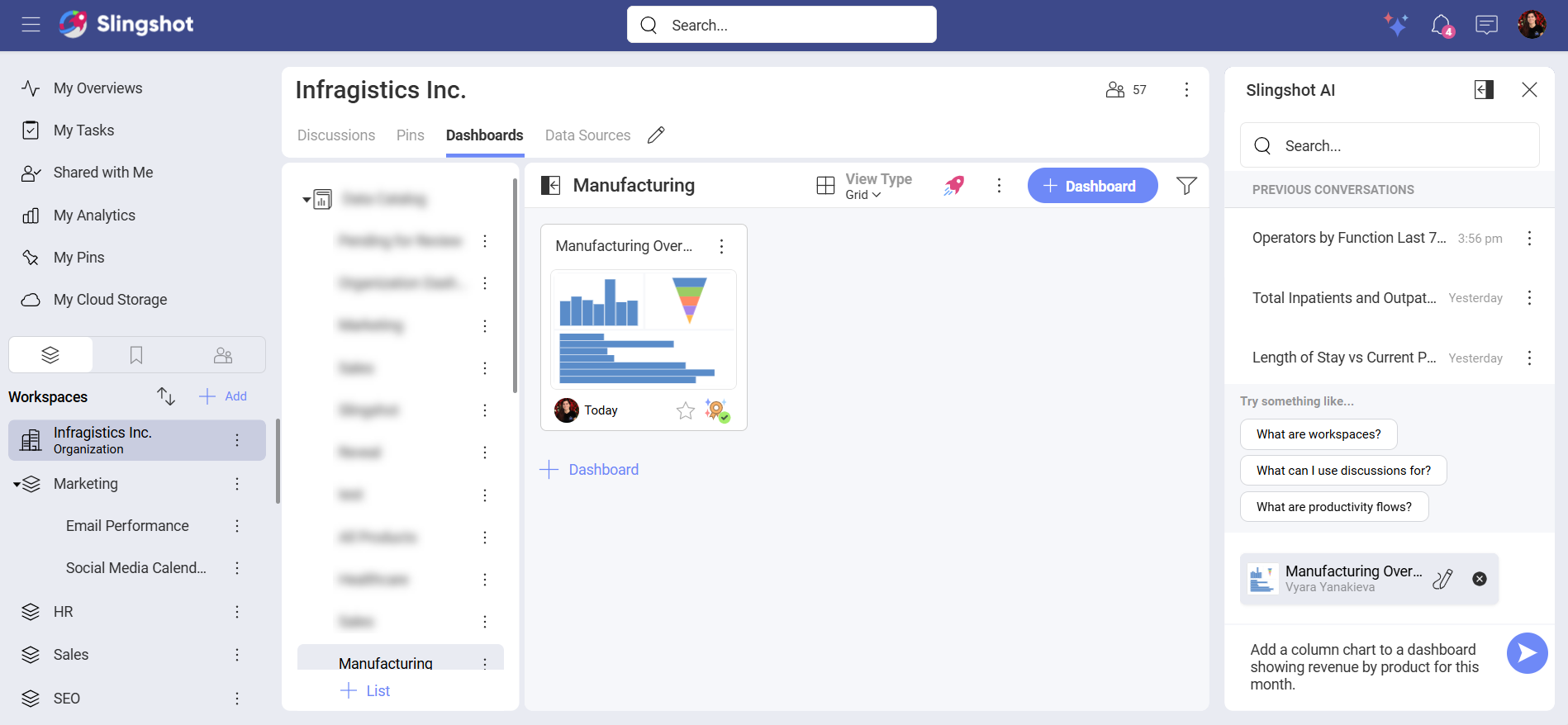Viewport: 1568px width, 725px height.
Task: Send the AI prompt message
Action: (x=1527, y=653)
